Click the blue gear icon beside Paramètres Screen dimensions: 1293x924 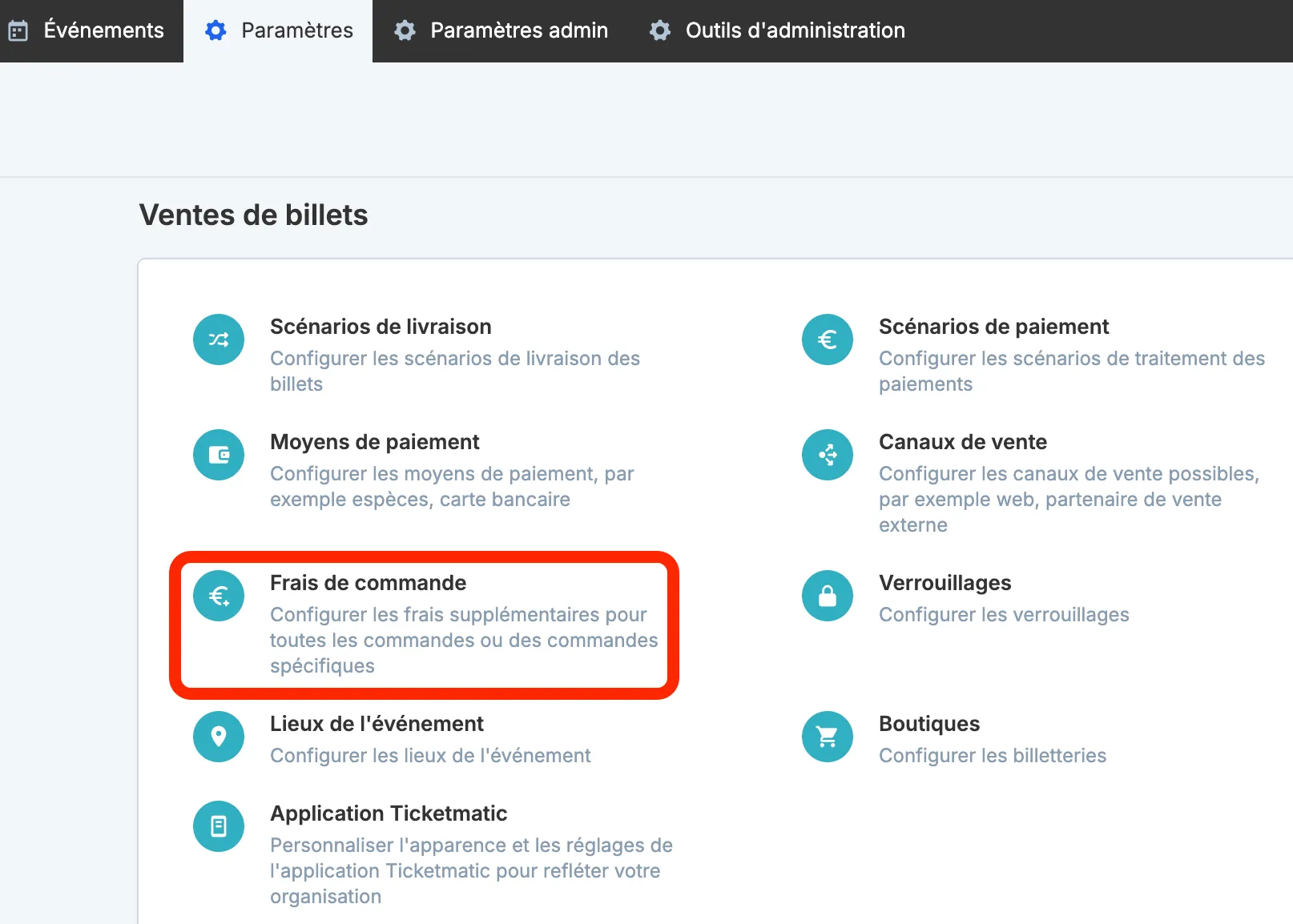(215, 30)
